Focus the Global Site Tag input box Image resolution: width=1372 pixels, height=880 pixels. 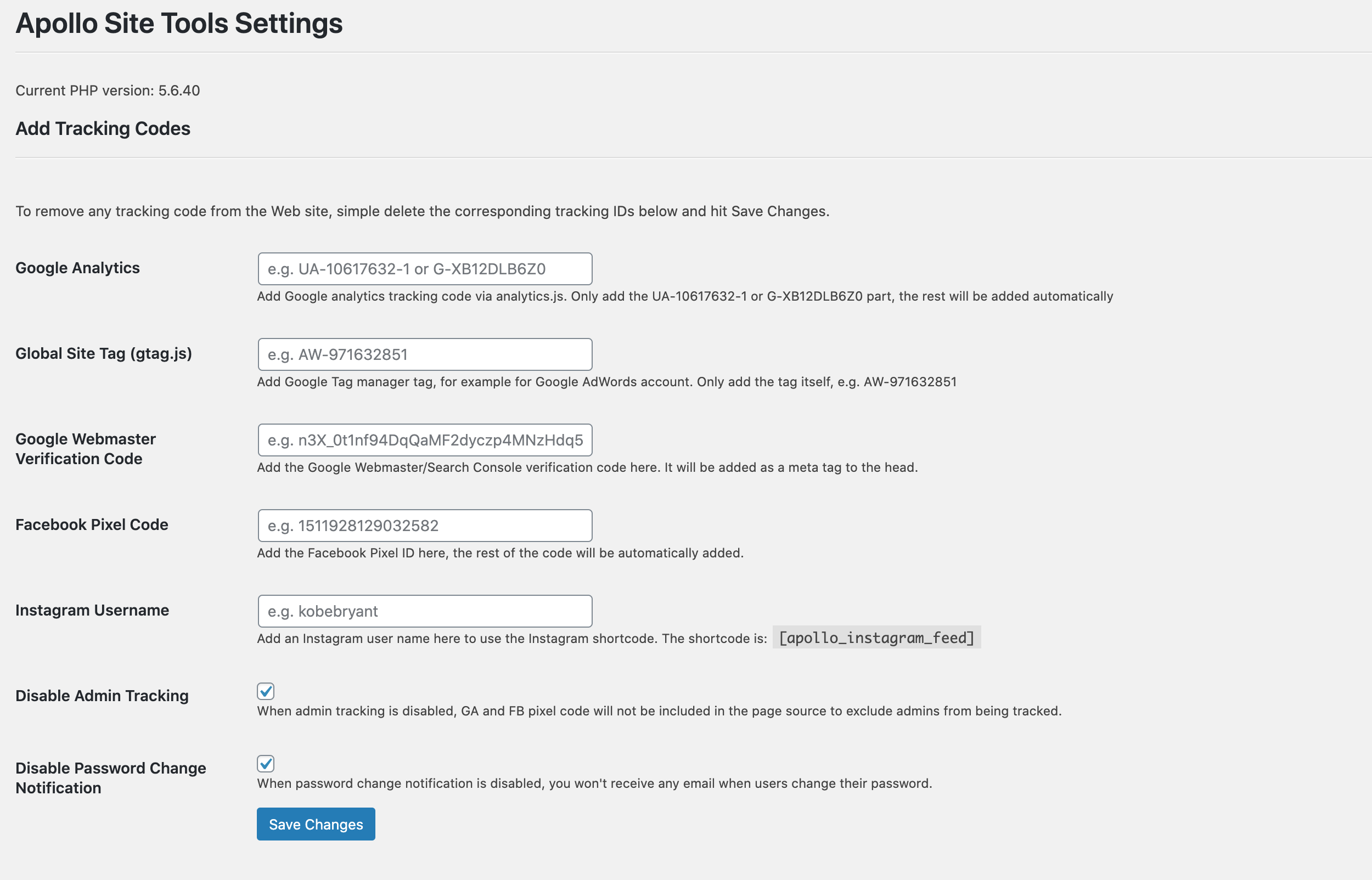[425, 354]
